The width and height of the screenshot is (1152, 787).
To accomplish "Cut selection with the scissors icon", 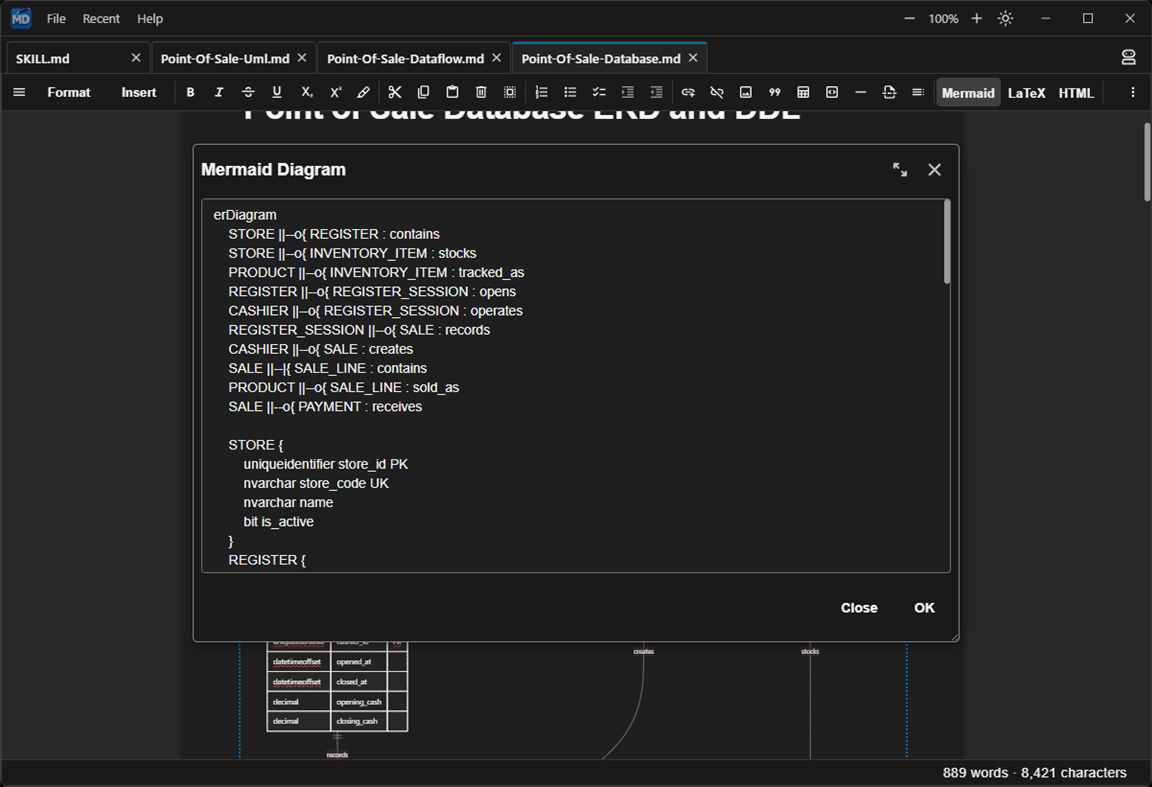I will [x=395, y=93].
